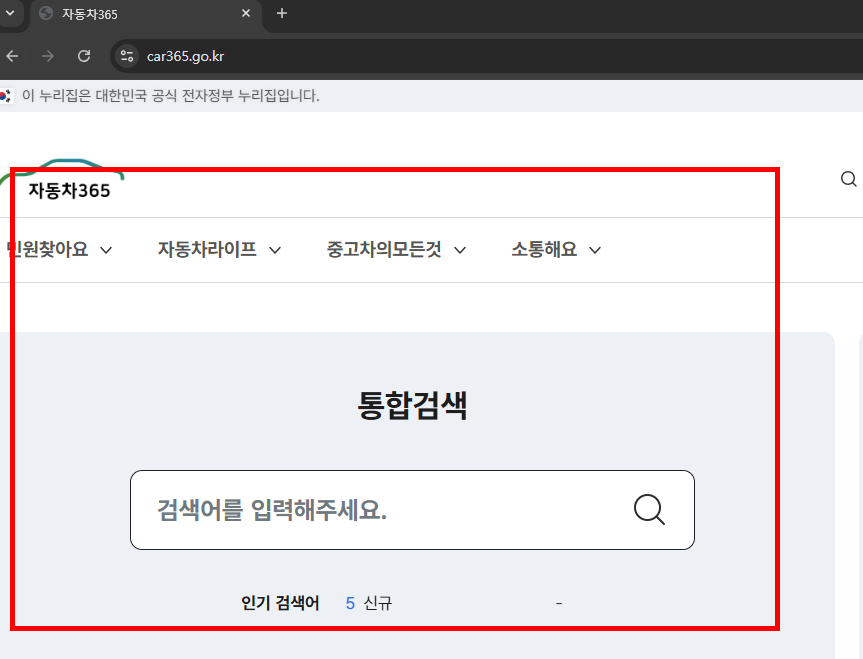Click the browser refresh icon
The width and height of the screenshot is (863, 659).
84,56
